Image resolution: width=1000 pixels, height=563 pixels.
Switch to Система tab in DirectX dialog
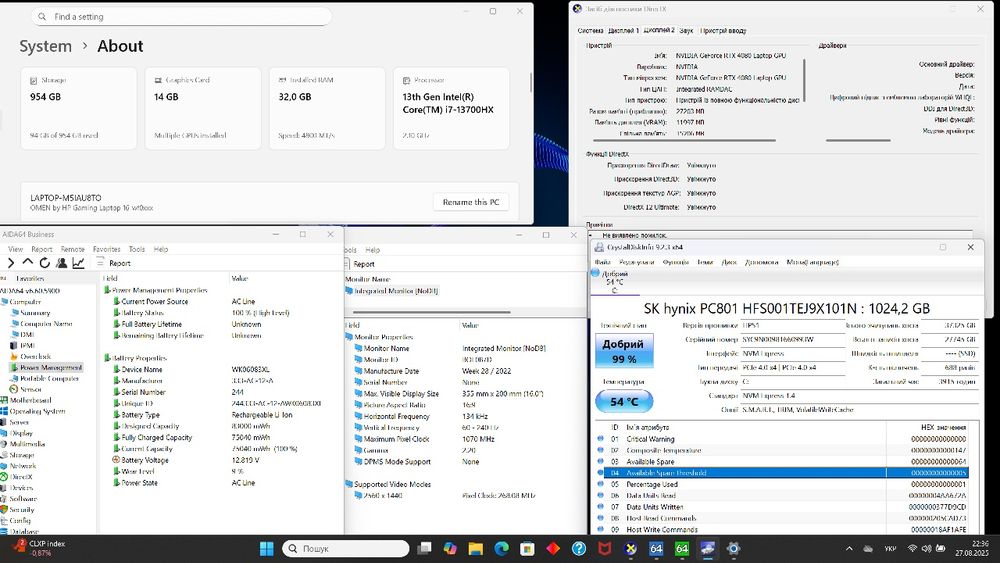[590, 31]
